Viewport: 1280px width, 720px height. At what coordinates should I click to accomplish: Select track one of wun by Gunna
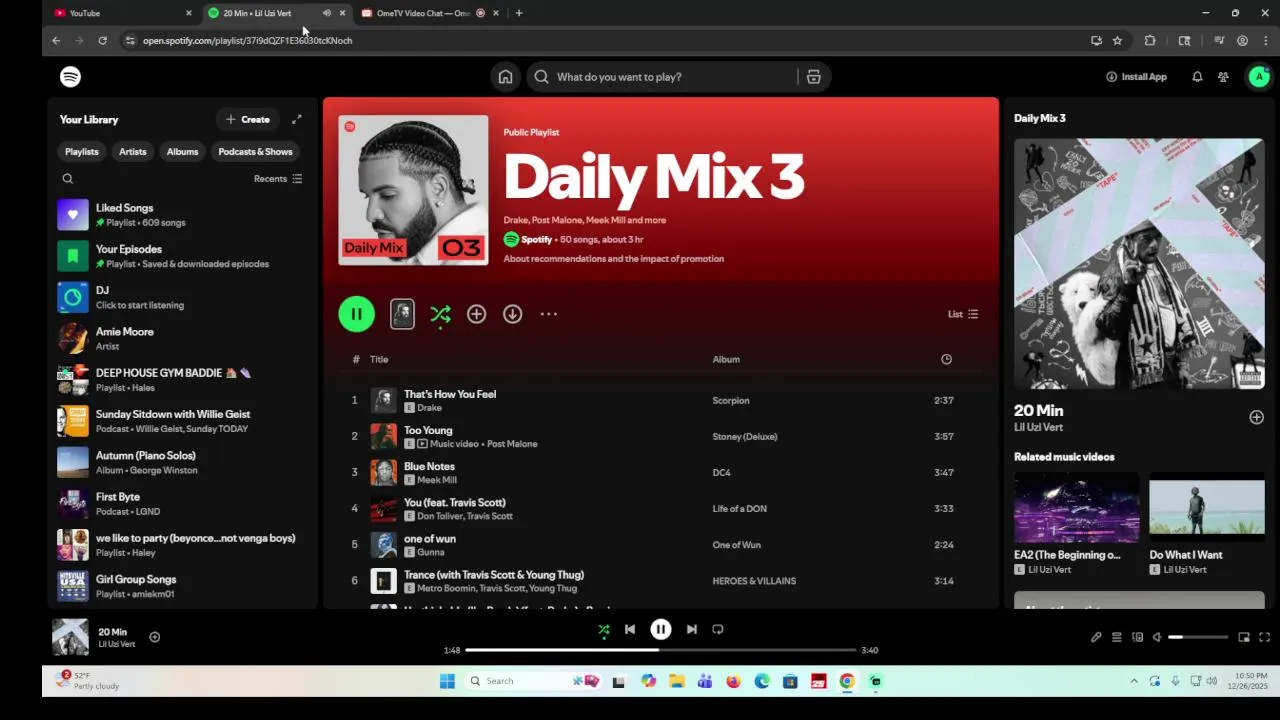660,545
